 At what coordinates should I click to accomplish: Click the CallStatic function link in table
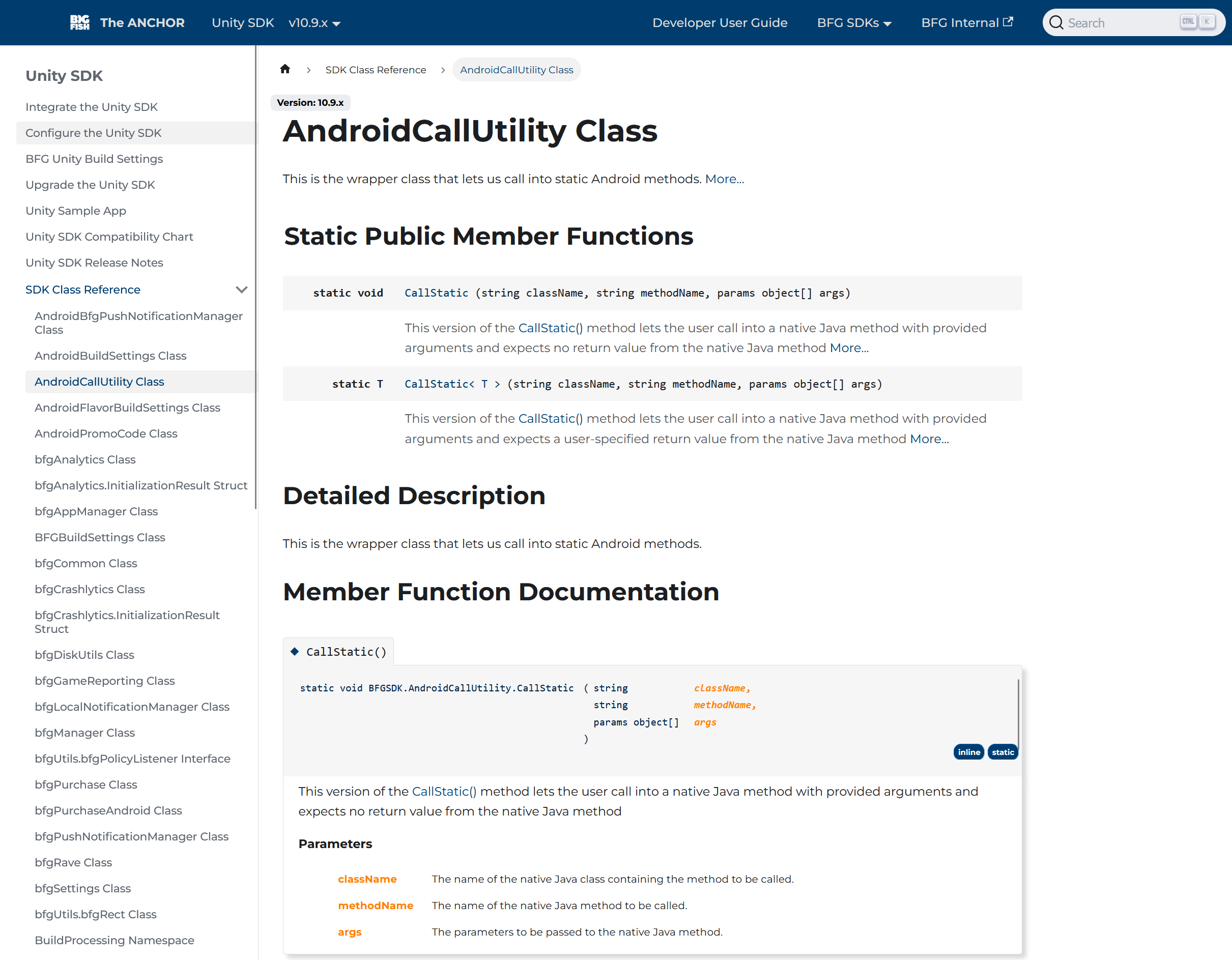click(x=436, y=293)
